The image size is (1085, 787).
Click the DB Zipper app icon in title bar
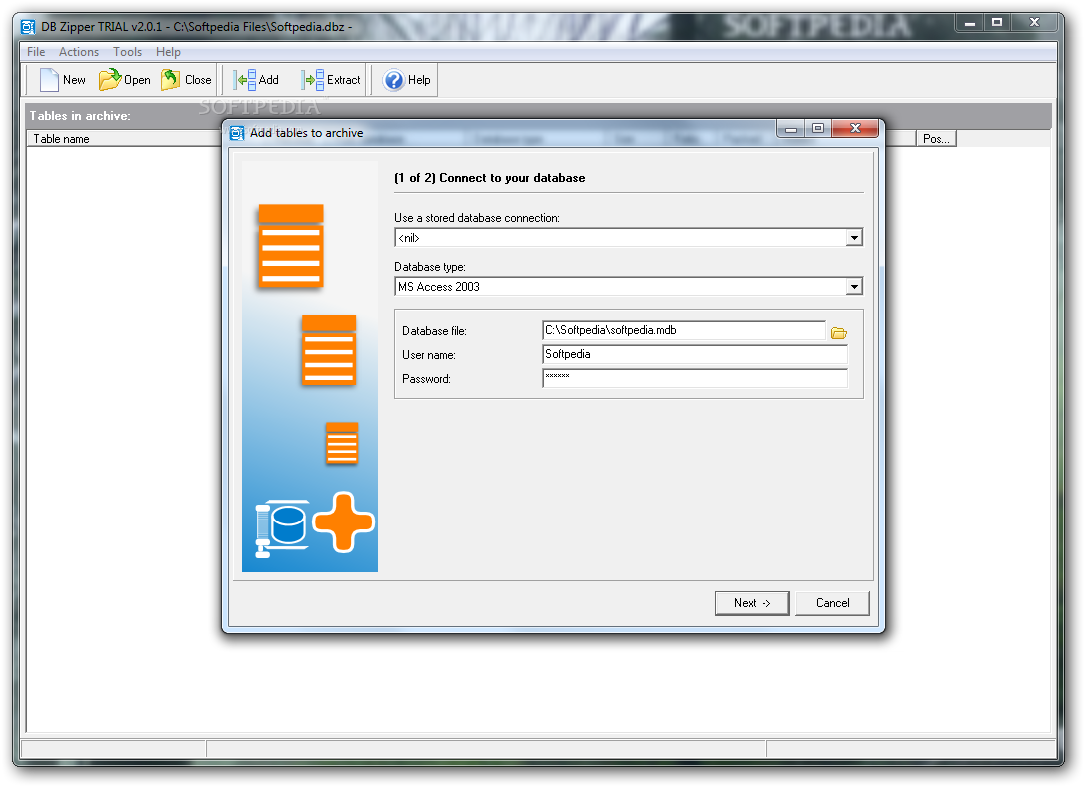[28, 27]
